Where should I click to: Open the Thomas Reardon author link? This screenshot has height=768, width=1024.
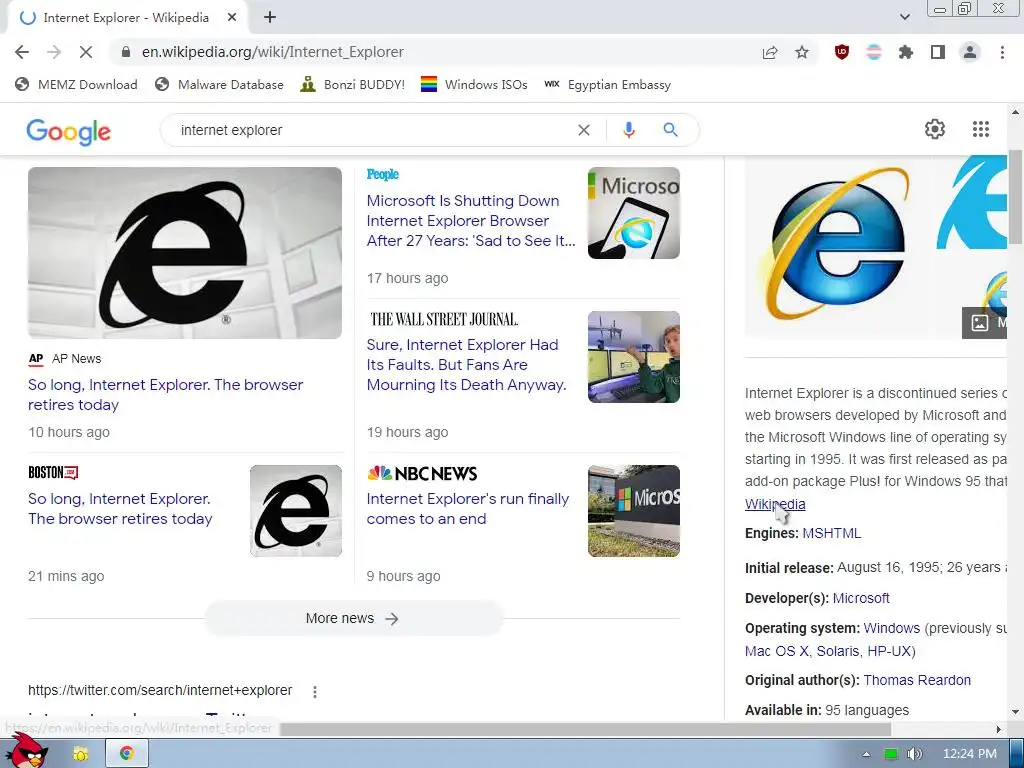click(917, 680)
